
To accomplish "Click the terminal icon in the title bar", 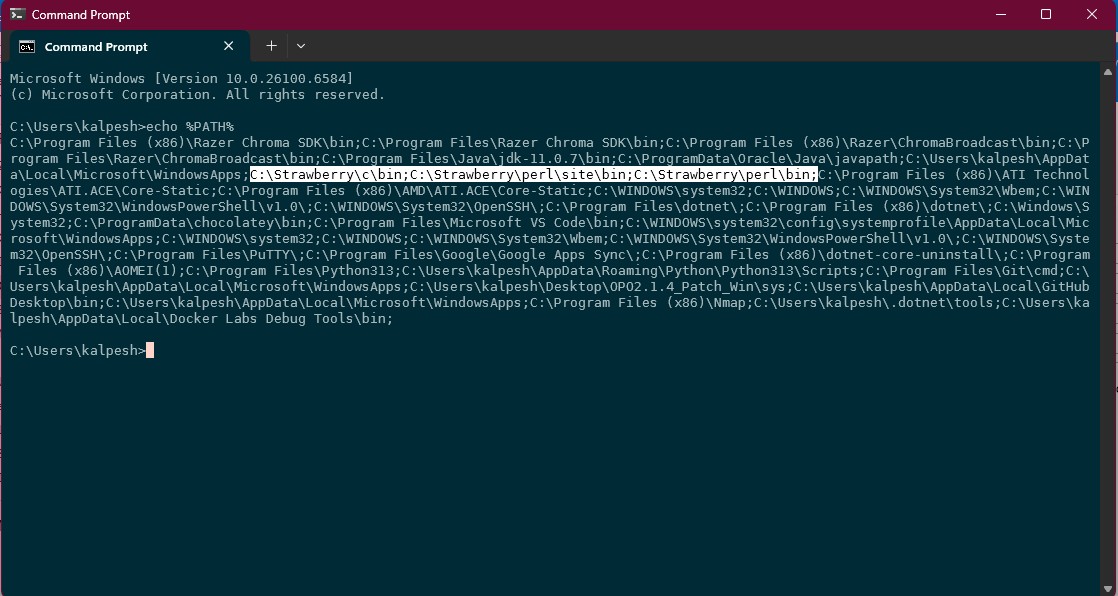I will [17, 14].
